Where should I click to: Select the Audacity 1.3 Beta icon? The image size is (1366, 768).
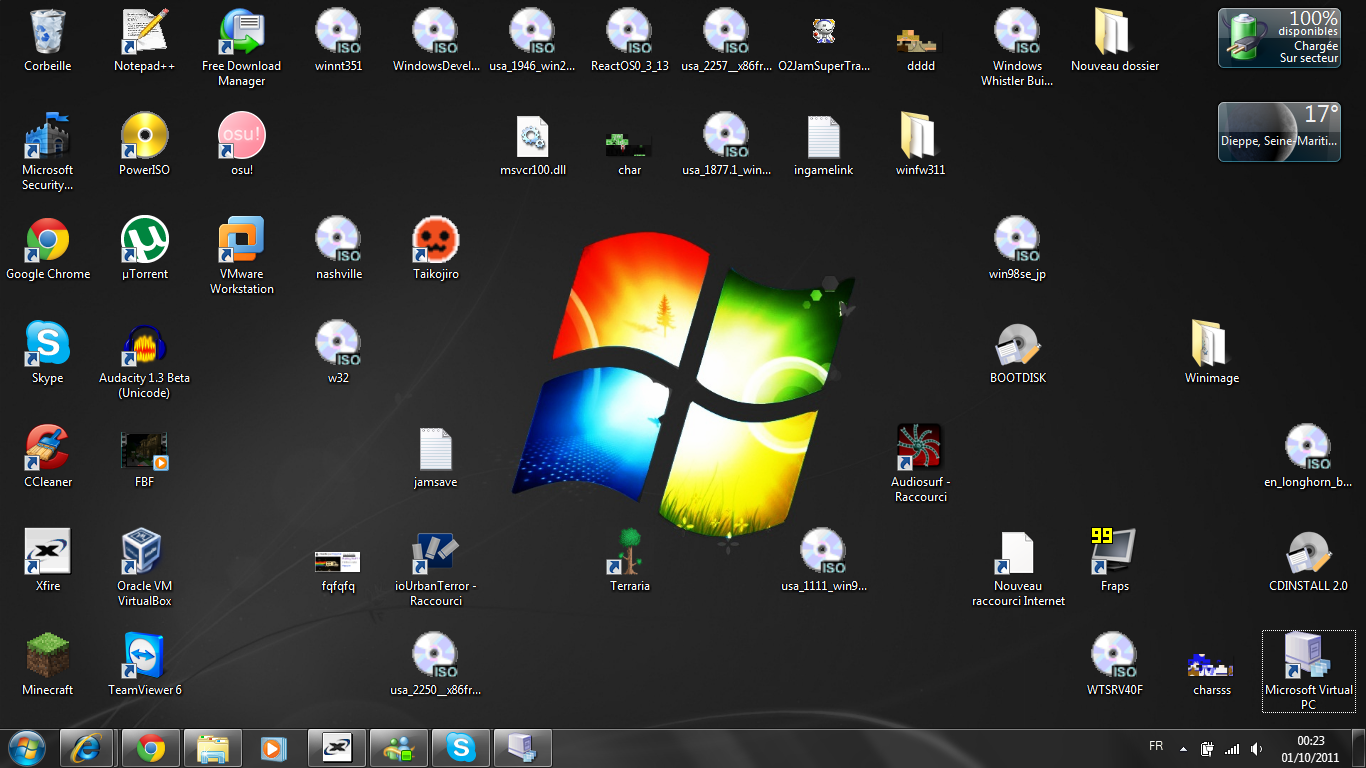pyautogui.click(x=144, y=345)
